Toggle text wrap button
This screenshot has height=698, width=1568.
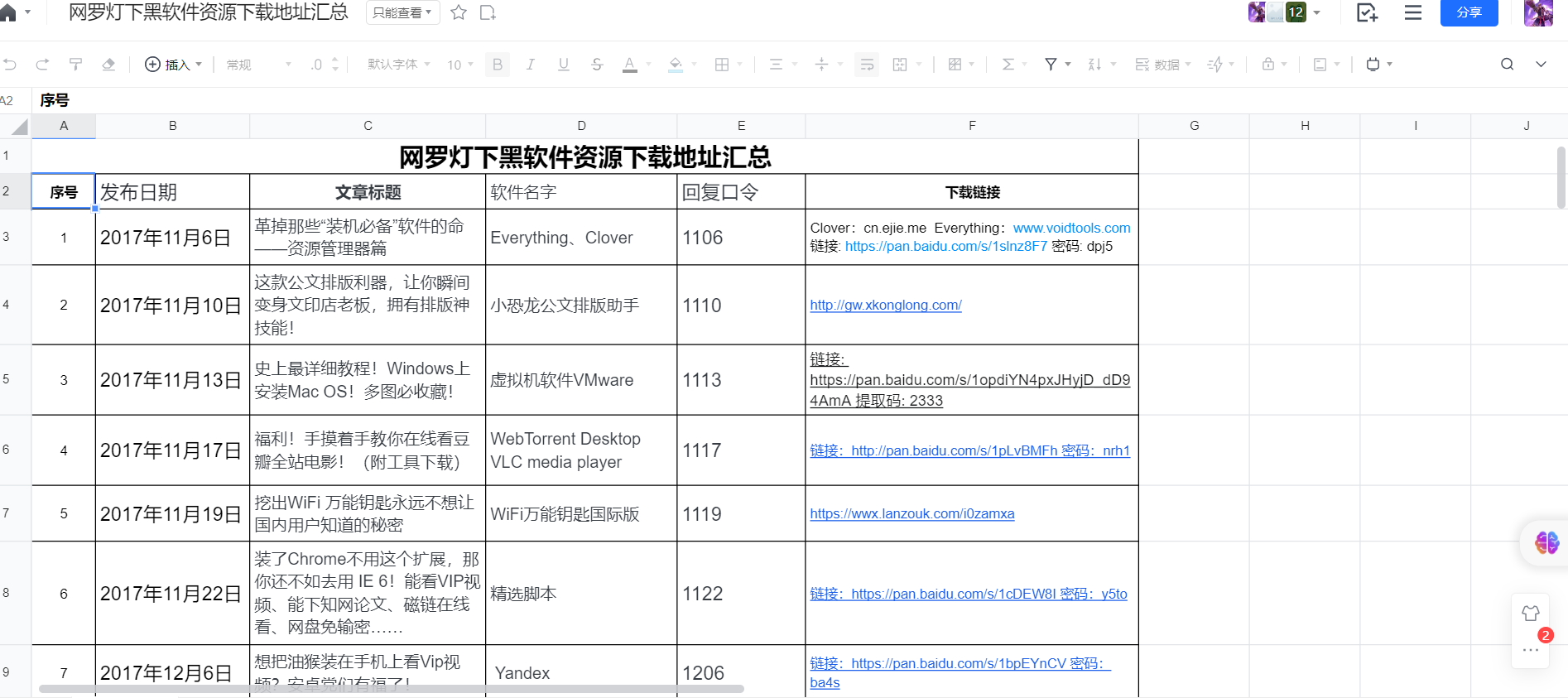pyautogui.click(x=867, y=65)
